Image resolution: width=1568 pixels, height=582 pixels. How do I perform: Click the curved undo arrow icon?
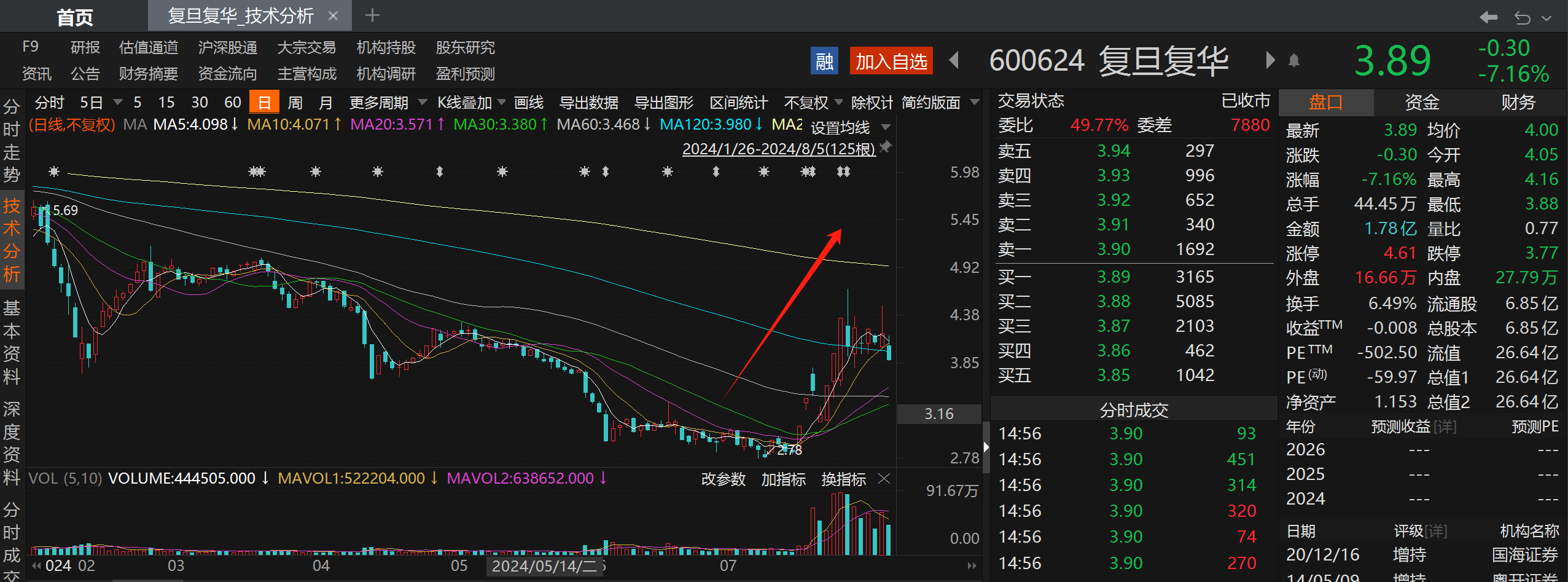coord(1522,18)
